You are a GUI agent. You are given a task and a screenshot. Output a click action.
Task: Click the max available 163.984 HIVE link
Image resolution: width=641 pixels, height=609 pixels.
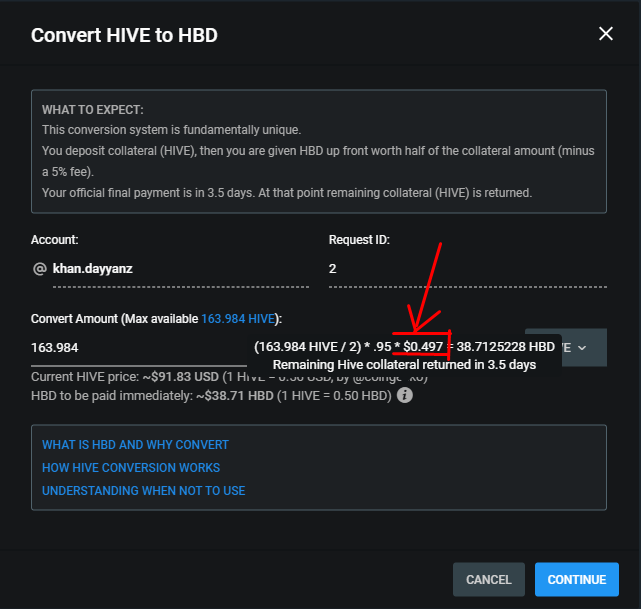[238, 318]
